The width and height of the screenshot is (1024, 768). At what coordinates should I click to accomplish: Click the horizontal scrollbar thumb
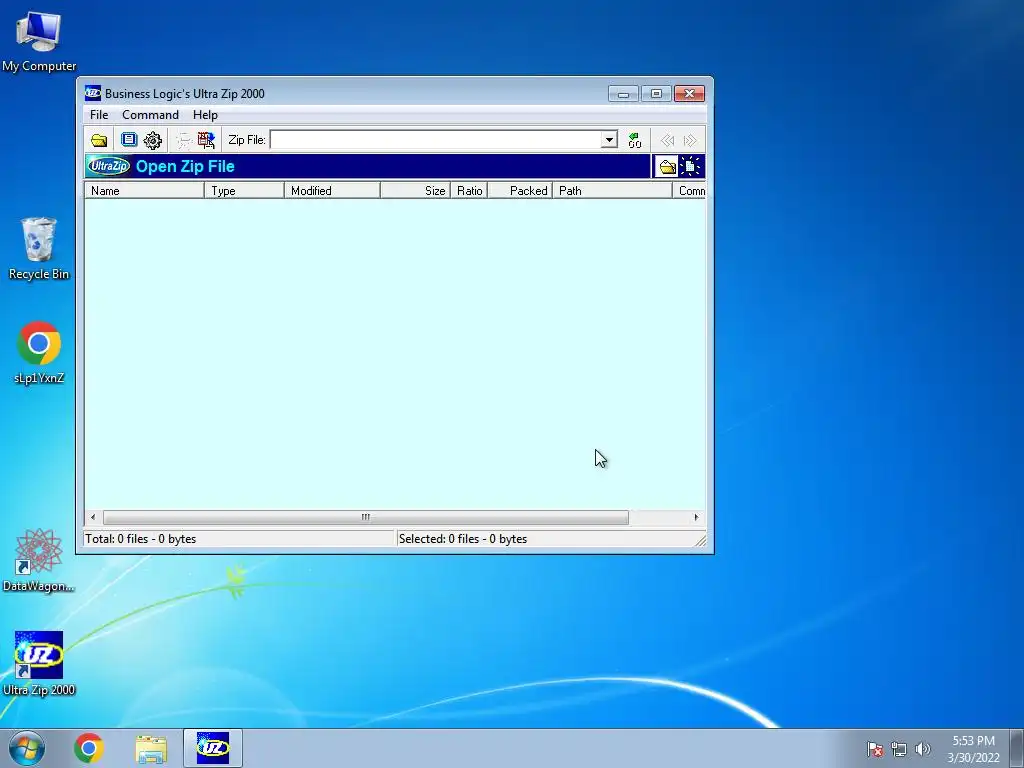[366, 517]
